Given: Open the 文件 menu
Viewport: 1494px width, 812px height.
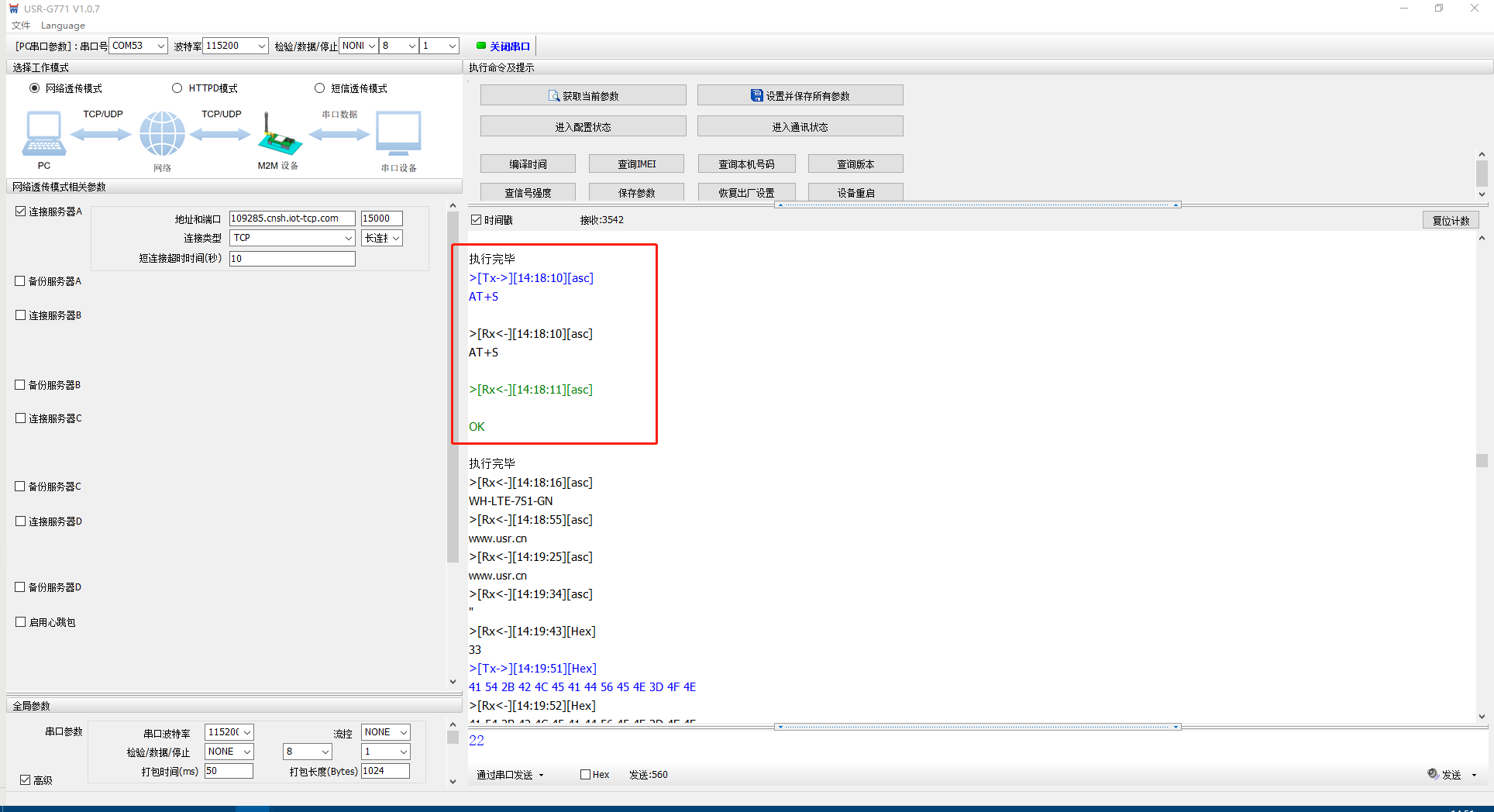Looking at the screenshot, I should pyautogui.click(x=21, y=26).
